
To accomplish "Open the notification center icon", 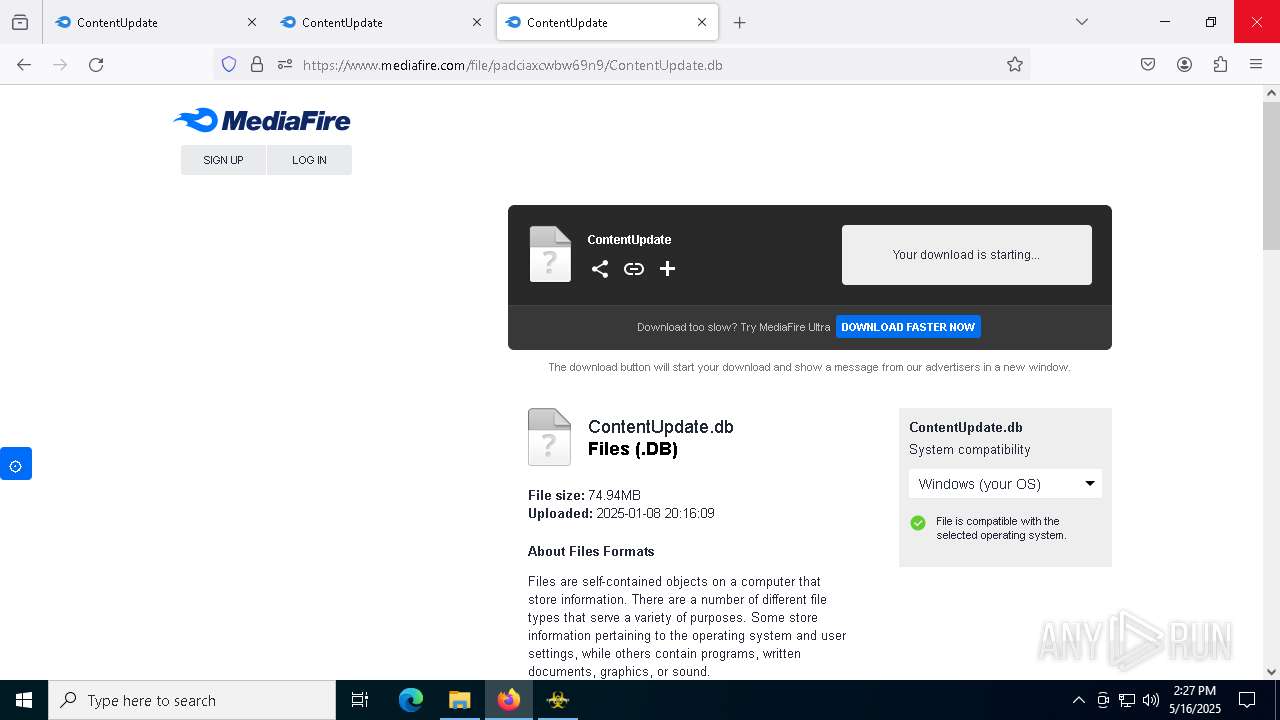I will coord(1247,700).
